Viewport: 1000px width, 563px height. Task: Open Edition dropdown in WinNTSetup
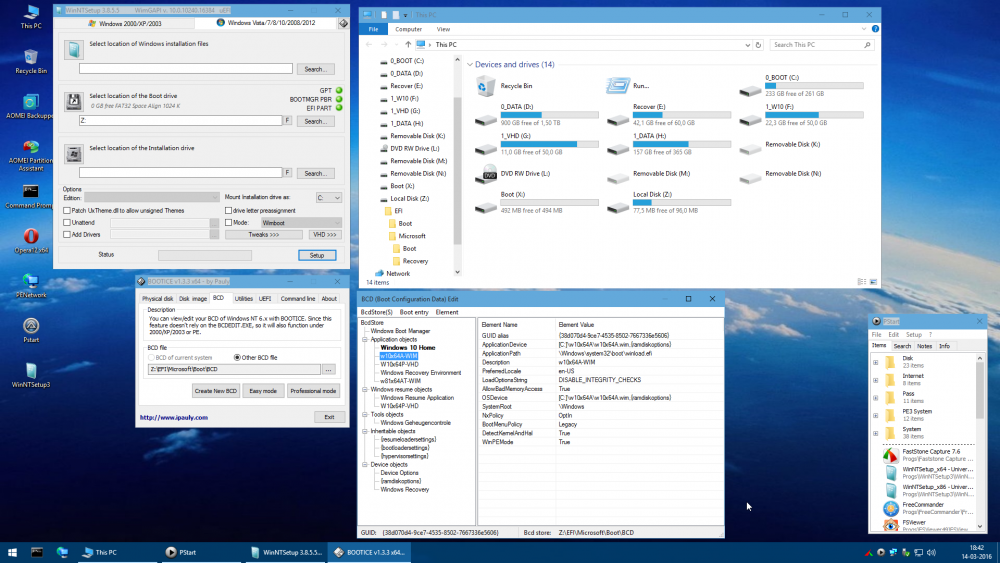pos(152,198)
